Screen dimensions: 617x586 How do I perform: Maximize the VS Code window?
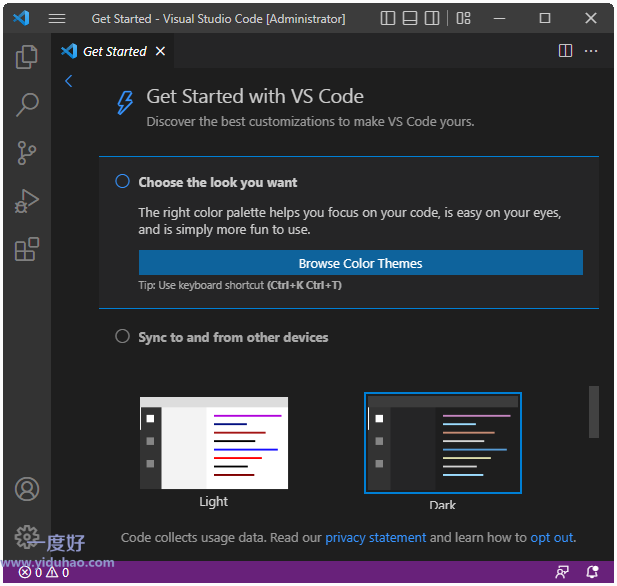(x=545, y=18)
